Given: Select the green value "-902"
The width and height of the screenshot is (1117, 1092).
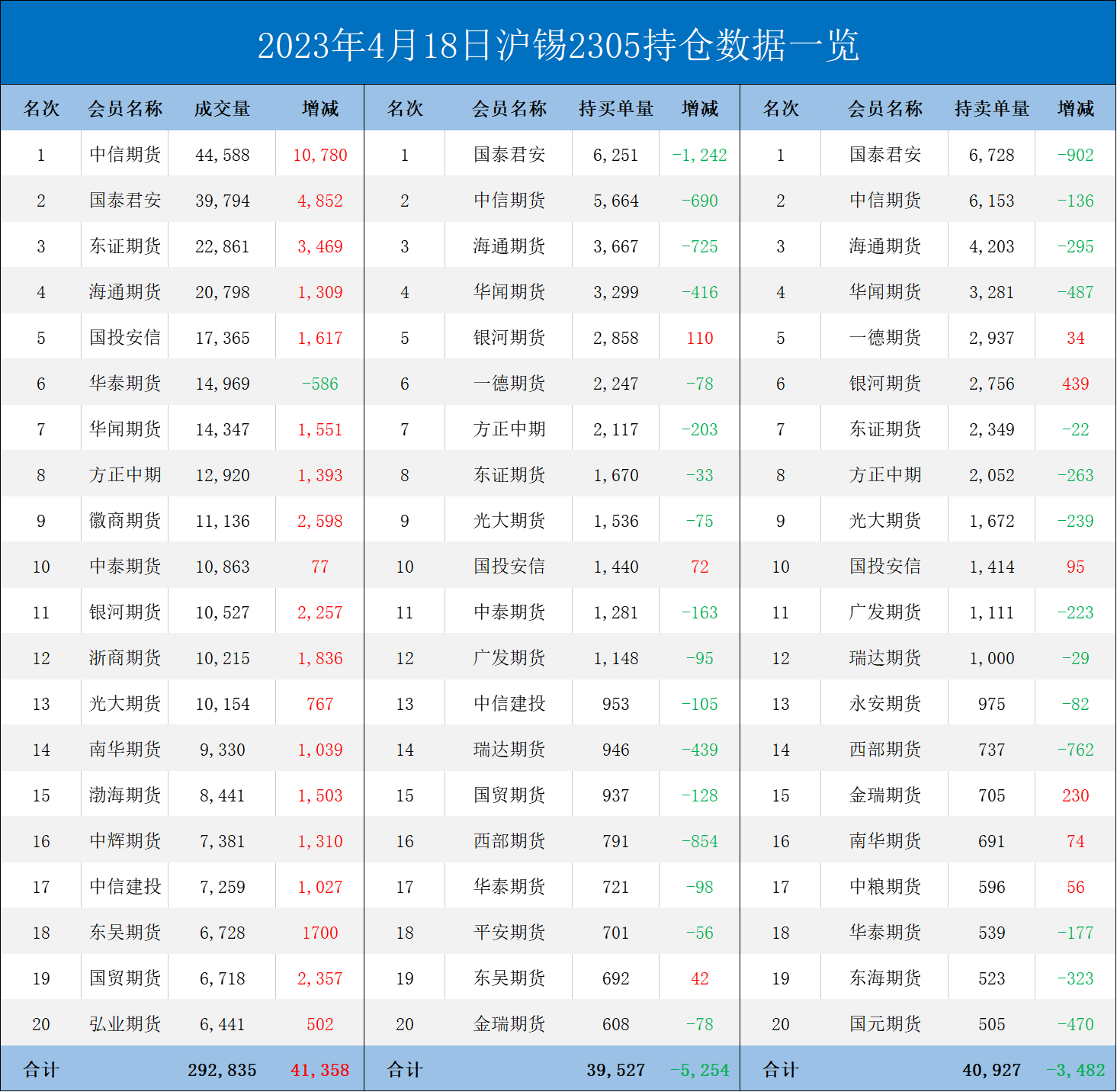Looking at the screenshot, I should 1076,155.
